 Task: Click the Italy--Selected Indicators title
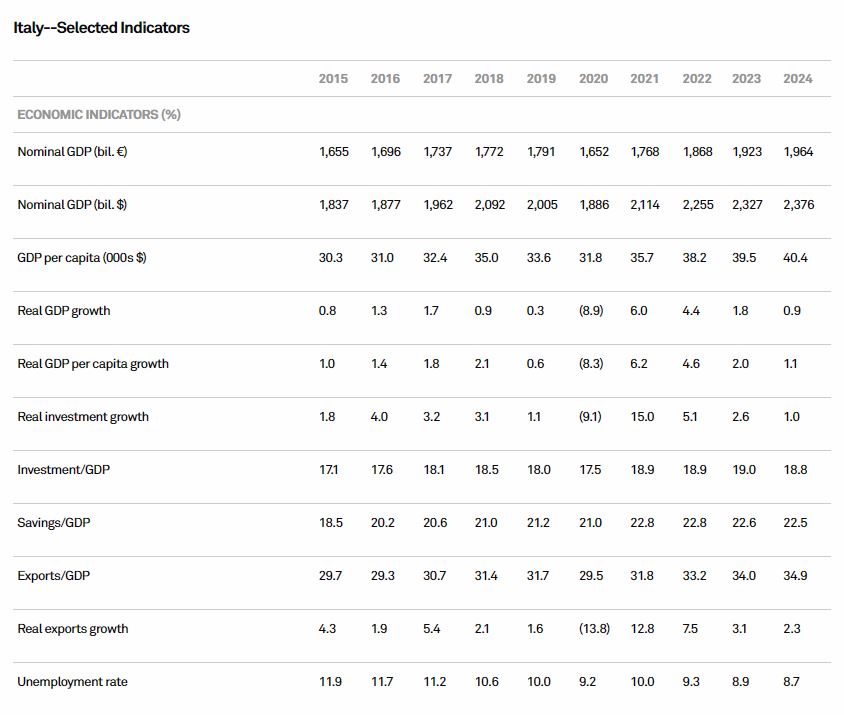pyautogui.click(x=102, y=28)
